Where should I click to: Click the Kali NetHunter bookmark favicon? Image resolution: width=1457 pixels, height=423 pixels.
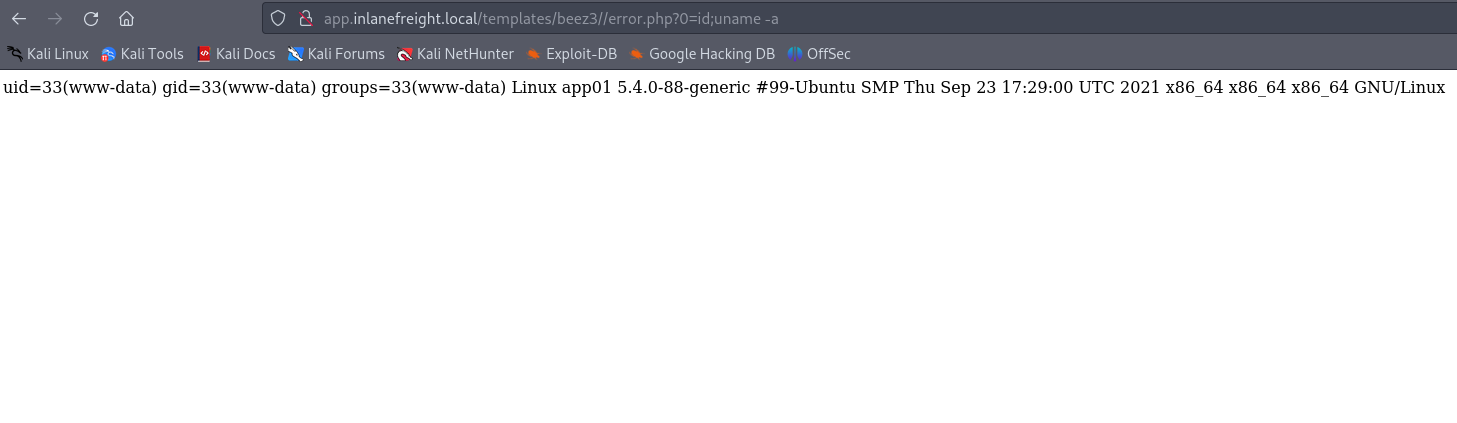click(x=404, y=54)
